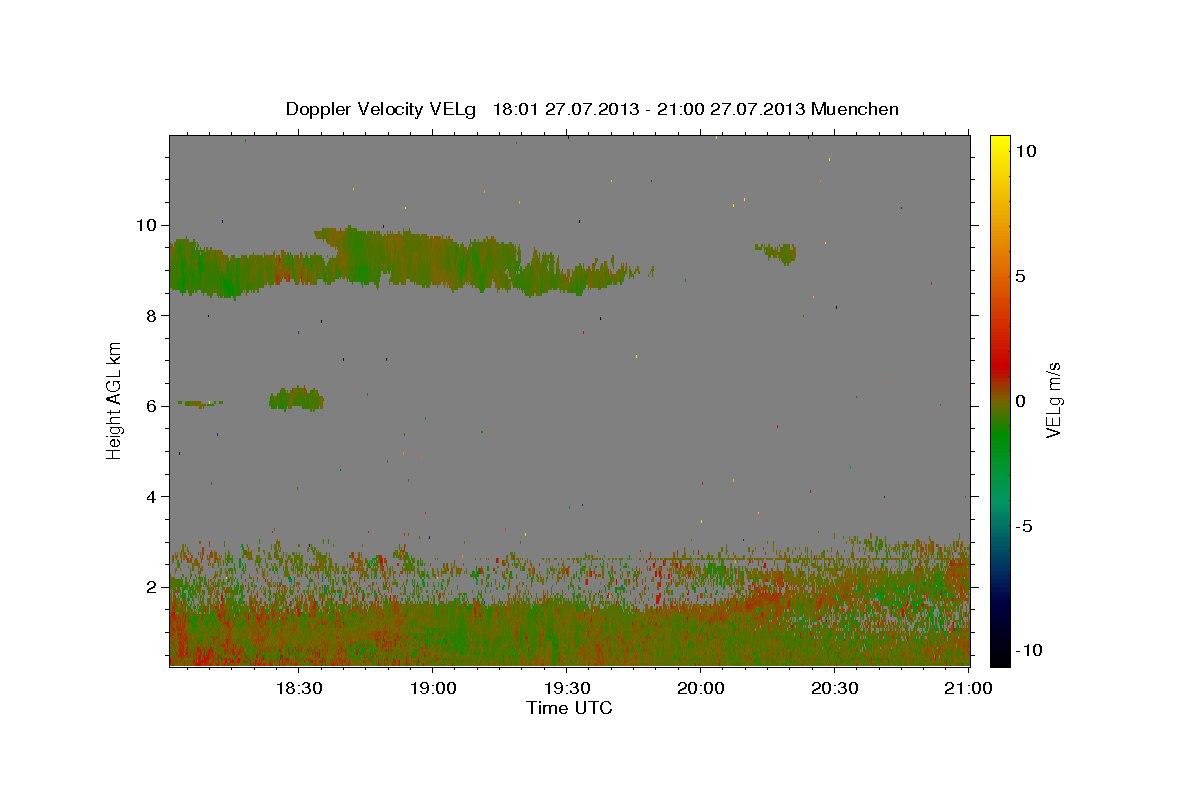Click the 'Muenchen' location in the title

click(855, 109)
